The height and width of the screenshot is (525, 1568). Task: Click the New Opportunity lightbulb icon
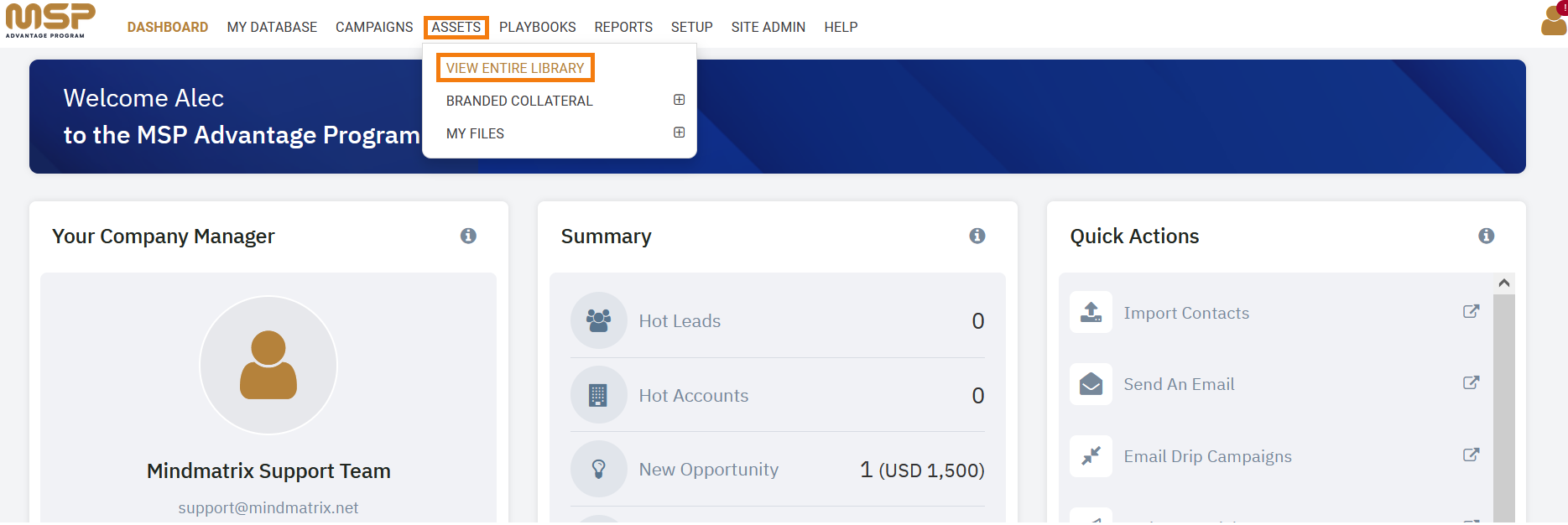click(599, 469)
